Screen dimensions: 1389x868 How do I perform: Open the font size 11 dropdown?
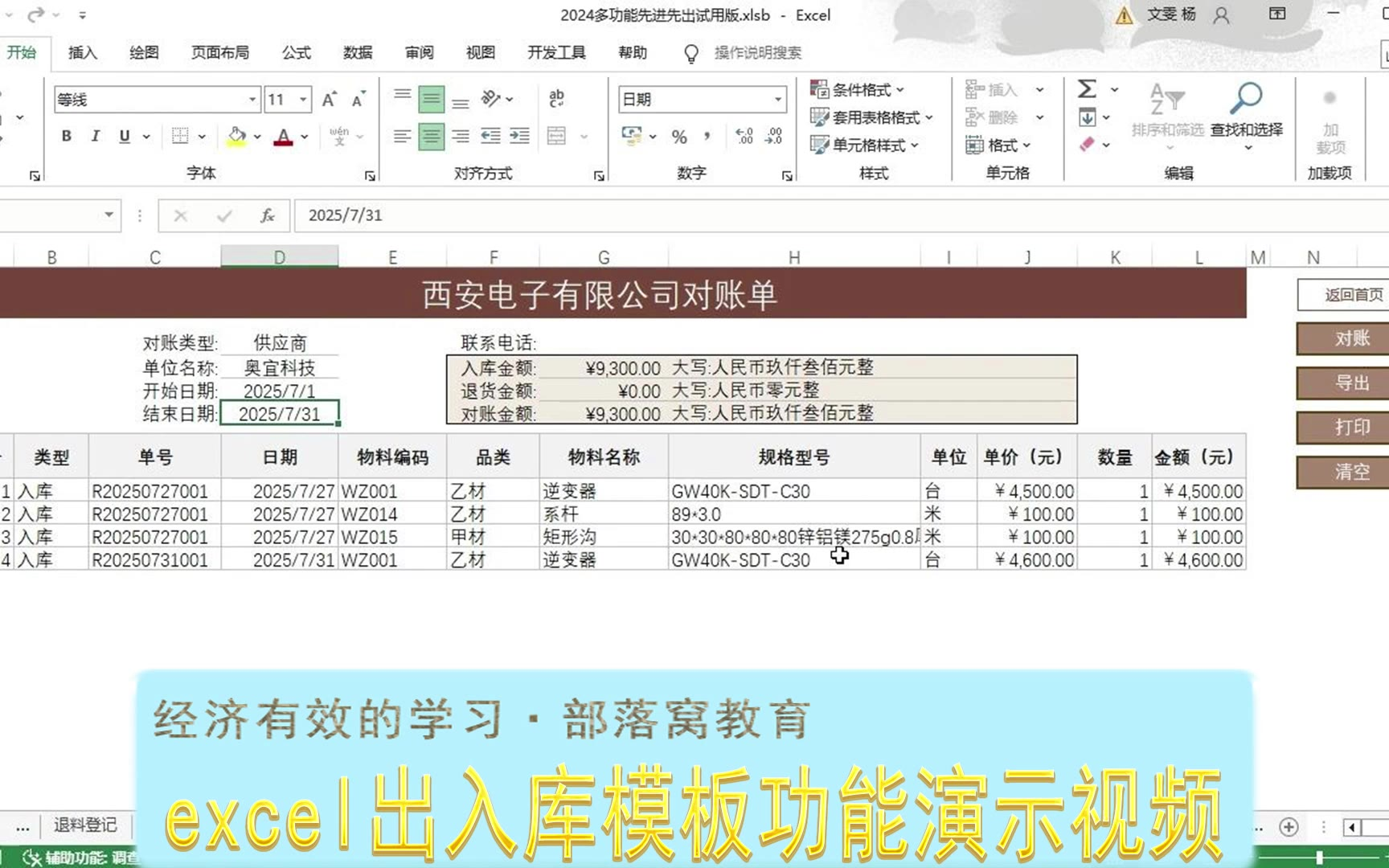303,100
